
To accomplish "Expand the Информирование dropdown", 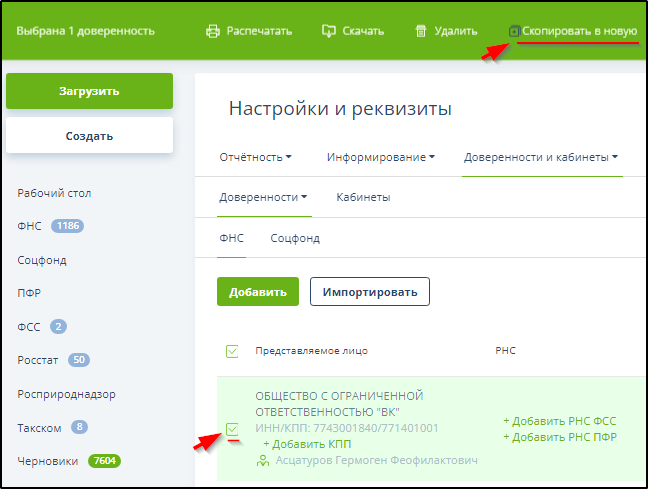I will (x=380, y=157).
